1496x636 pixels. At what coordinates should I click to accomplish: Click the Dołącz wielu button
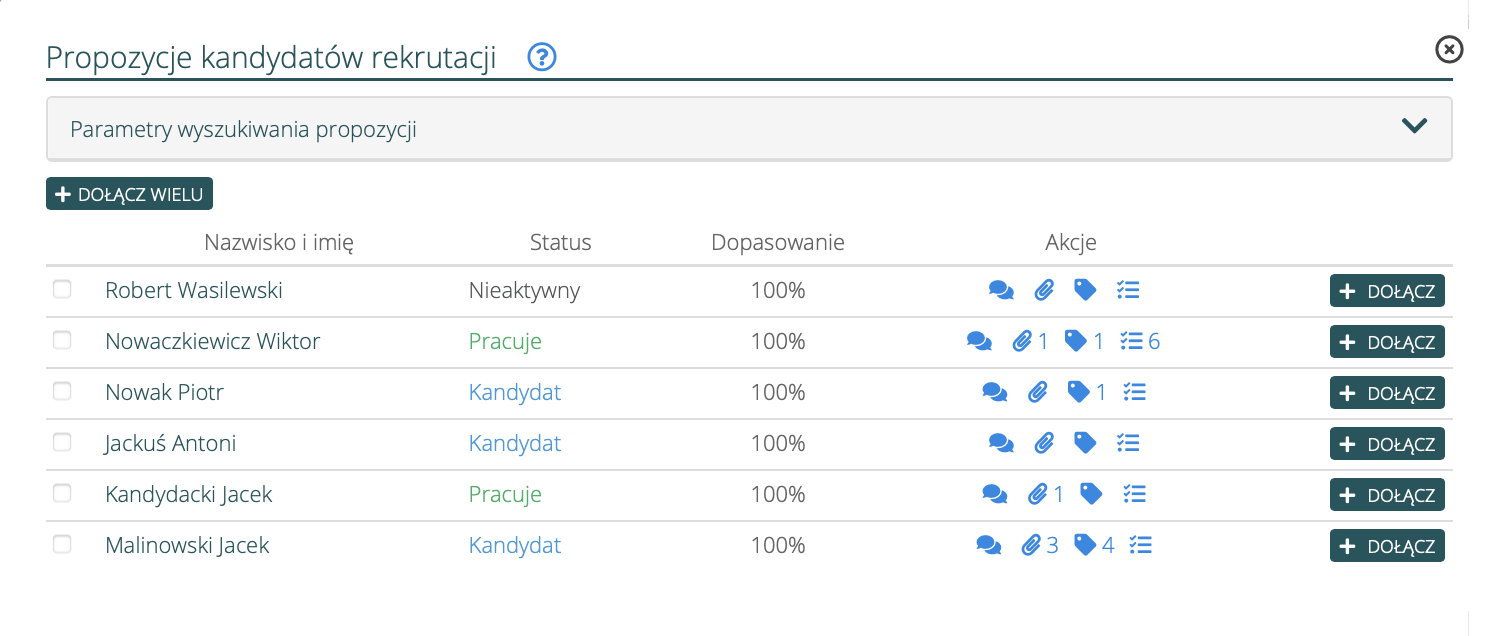point(129,194)
